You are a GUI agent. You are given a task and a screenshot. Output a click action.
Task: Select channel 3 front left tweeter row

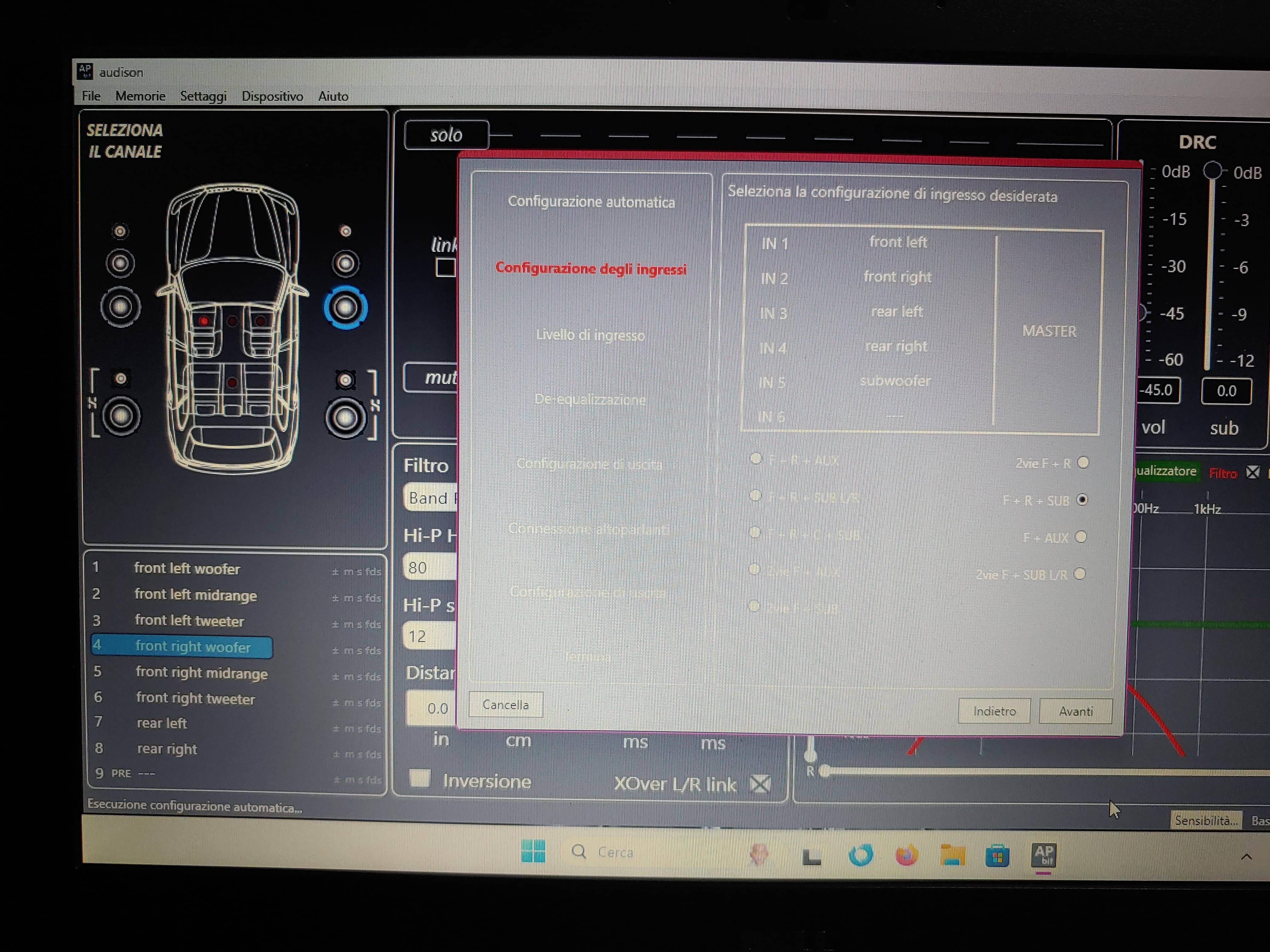click(x=237, y=621)
